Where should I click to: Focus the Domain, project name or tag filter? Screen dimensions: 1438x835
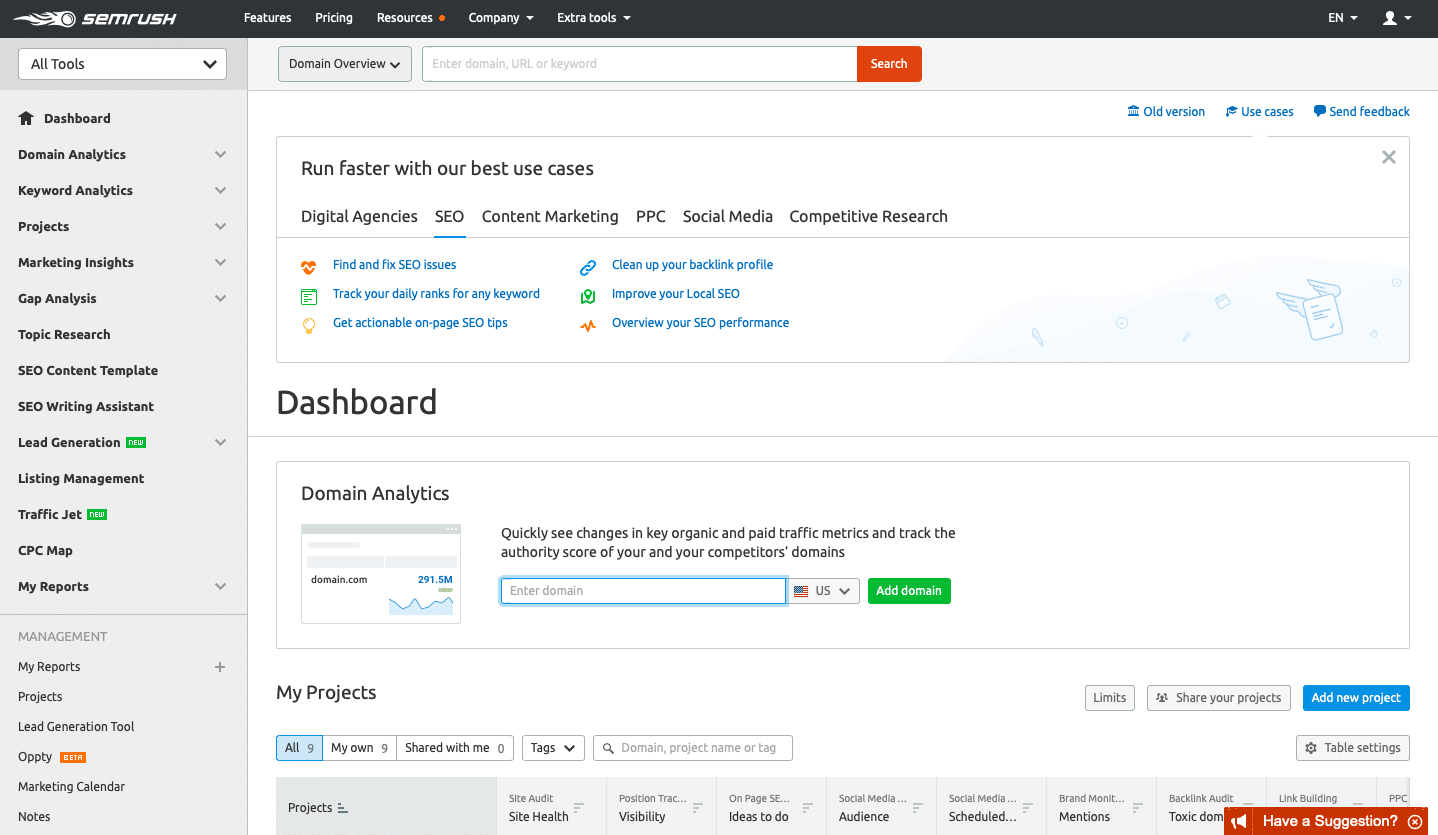[x=692, y=748]
